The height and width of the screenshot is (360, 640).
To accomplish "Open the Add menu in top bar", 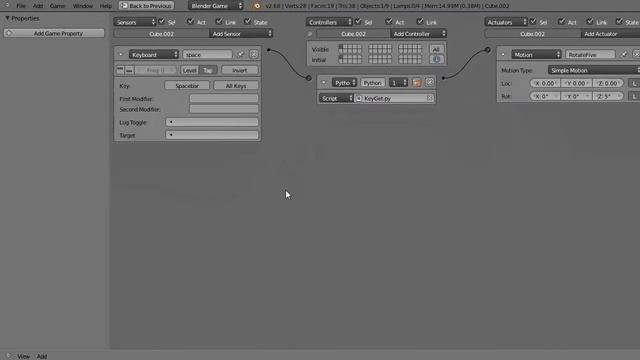I will [38, 6].
